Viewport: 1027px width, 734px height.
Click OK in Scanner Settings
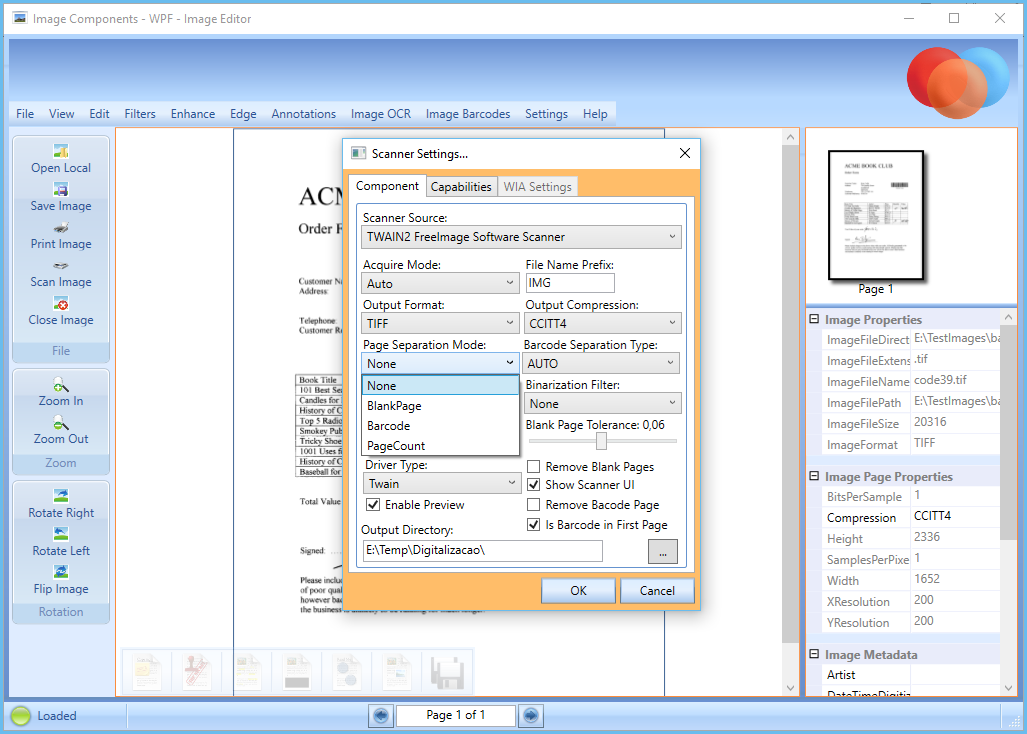(578, 591)
